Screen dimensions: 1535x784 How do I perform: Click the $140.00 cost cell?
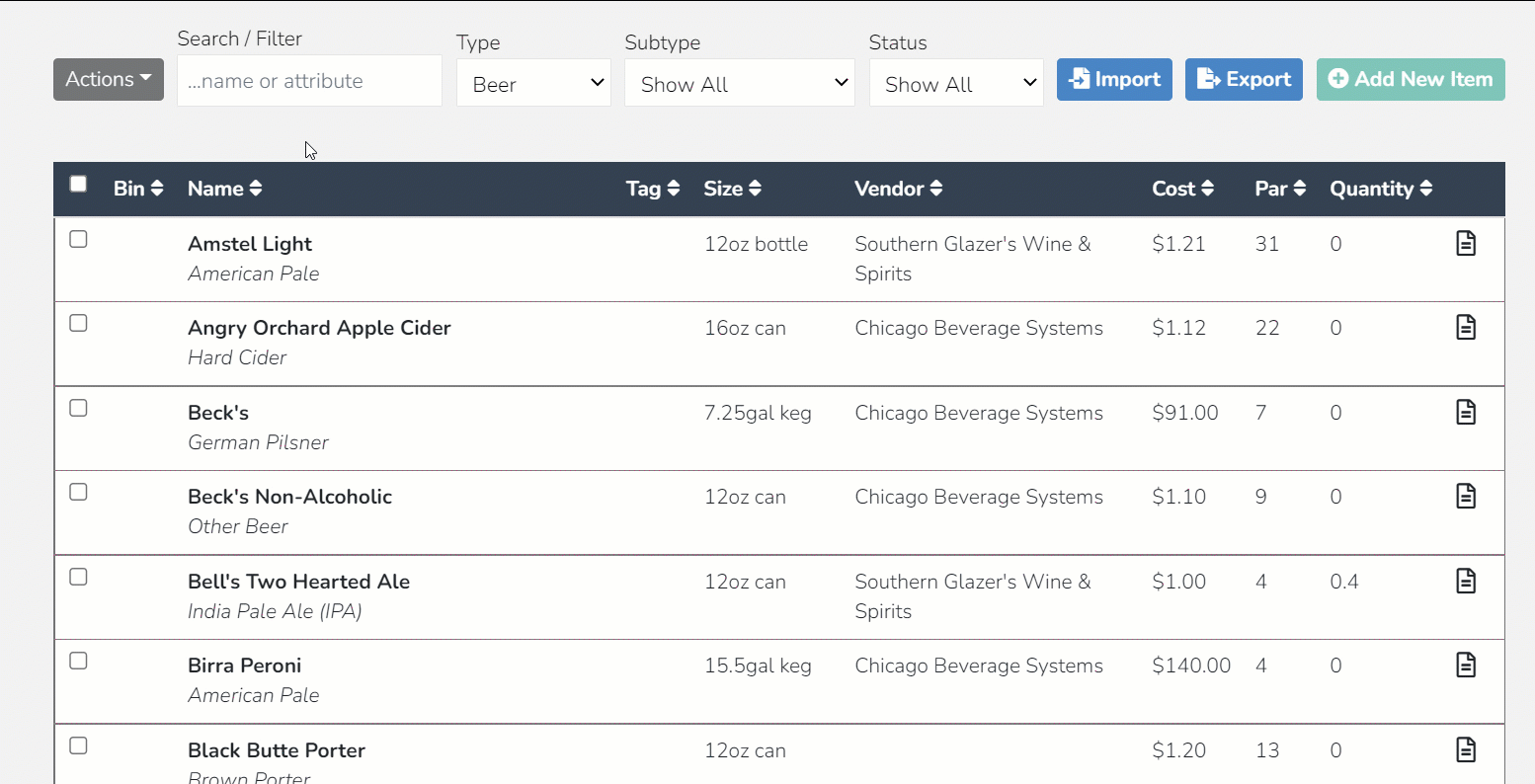coord(1191,666)
